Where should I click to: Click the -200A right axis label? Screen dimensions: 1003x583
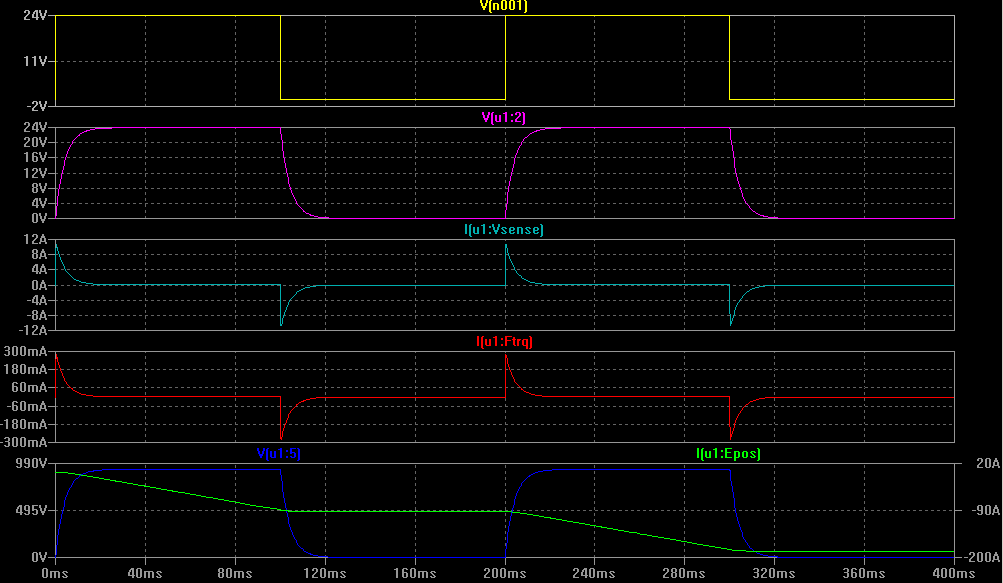click(x=980, y=557)
